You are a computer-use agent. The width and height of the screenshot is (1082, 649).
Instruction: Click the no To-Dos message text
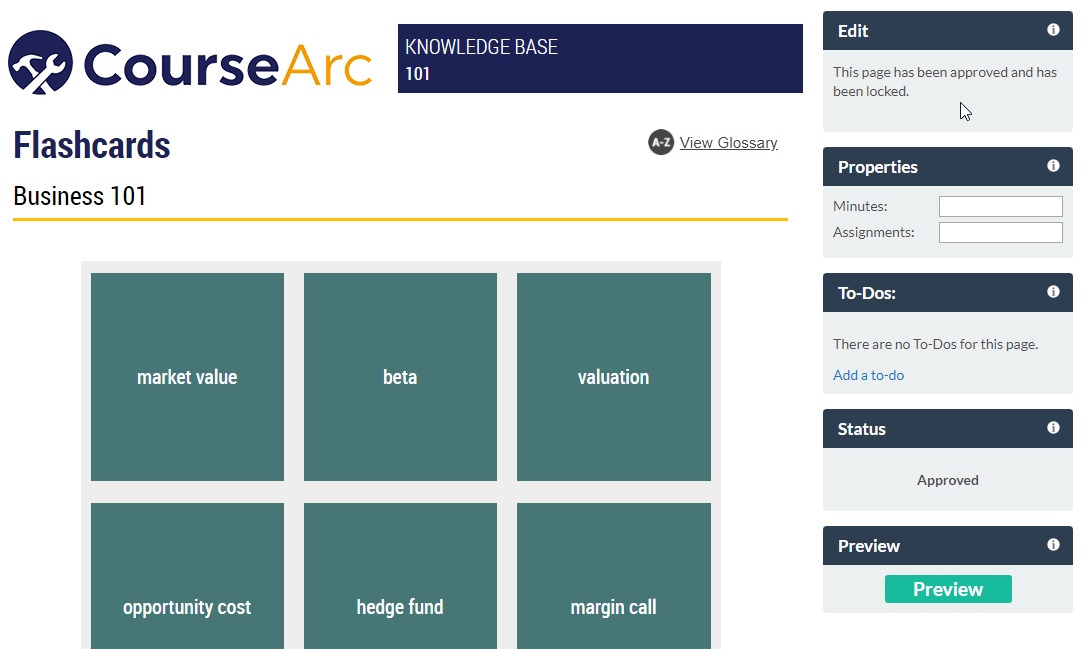coord(935,344)
